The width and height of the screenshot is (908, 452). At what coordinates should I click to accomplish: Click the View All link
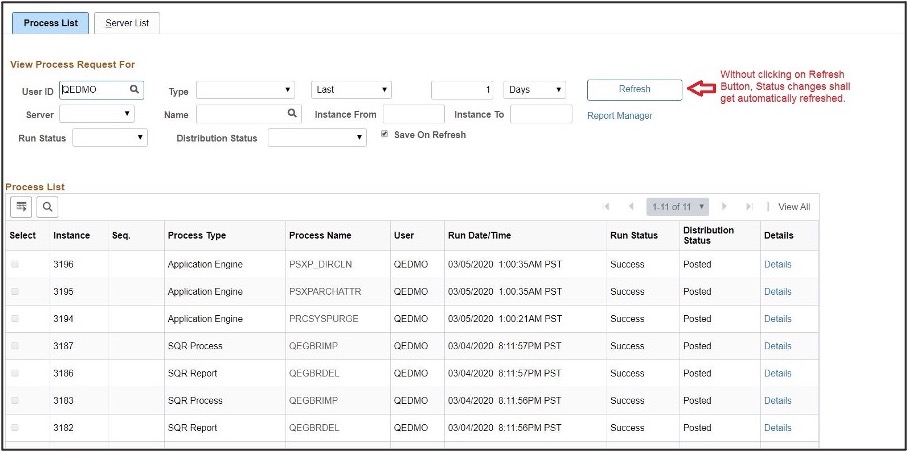coord(794,207)
